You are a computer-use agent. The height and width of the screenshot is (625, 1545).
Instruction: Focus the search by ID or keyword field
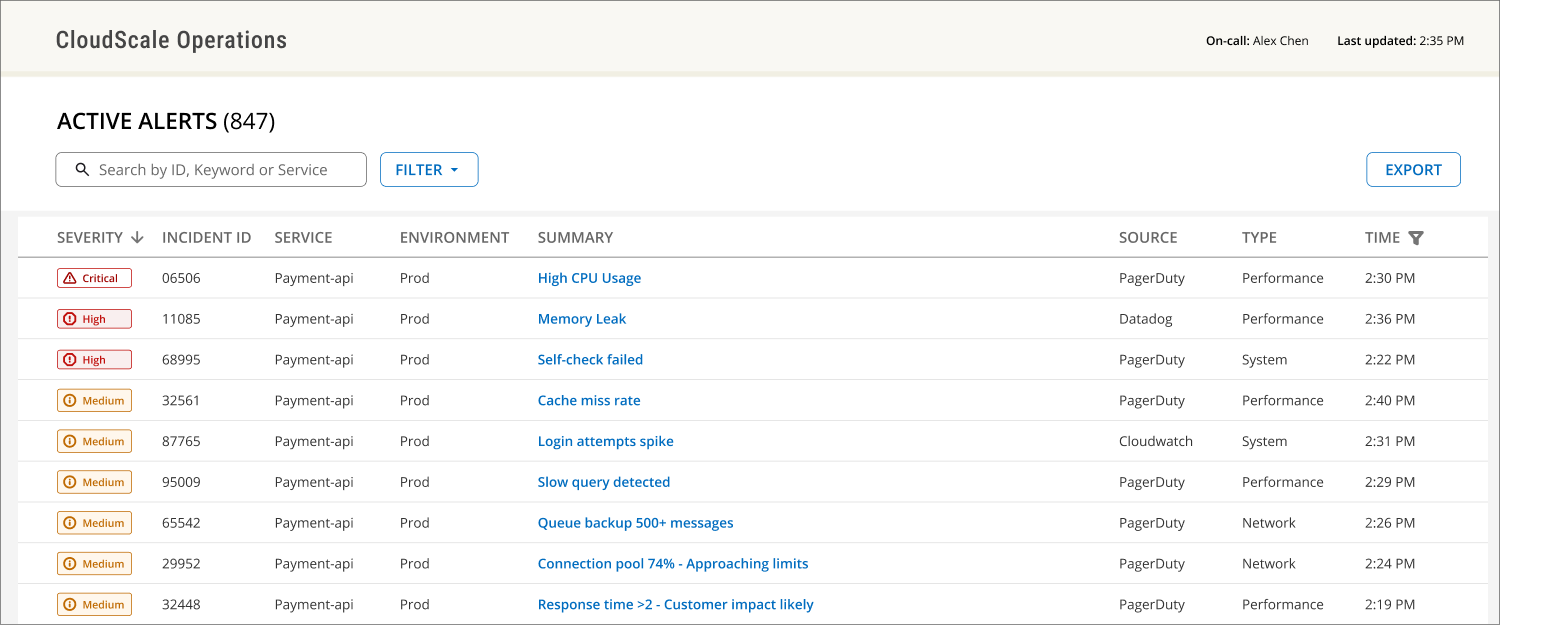pos(225,170)
